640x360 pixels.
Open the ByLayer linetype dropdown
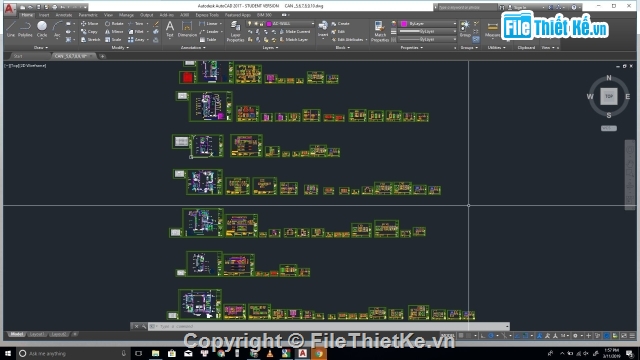click(x=428, y=40)
